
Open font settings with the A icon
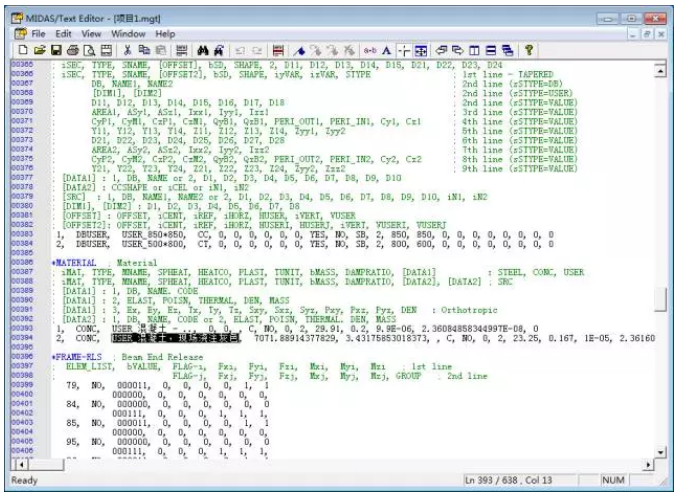386,49
